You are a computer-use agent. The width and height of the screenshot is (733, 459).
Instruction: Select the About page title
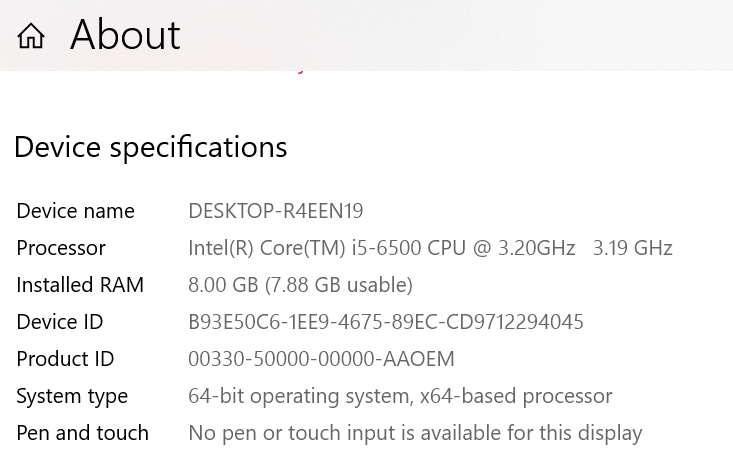[x=125, y=35]
